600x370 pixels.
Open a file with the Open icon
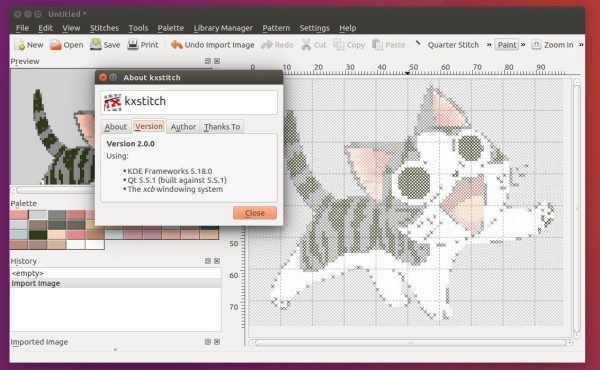click(x=56, y=45)
